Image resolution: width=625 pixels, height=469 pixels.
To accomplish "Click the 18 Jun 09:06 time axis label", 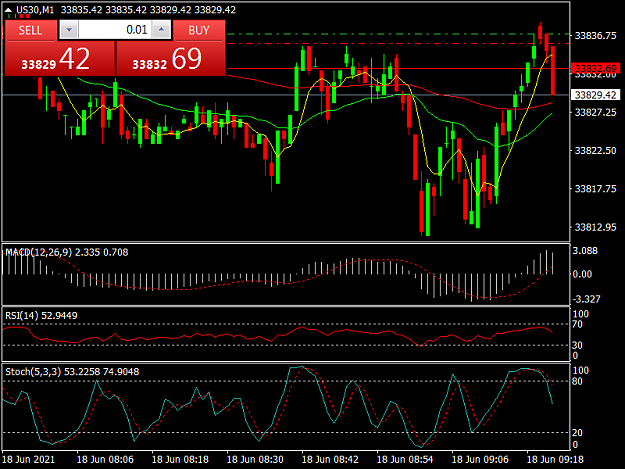I will point(480,459).
